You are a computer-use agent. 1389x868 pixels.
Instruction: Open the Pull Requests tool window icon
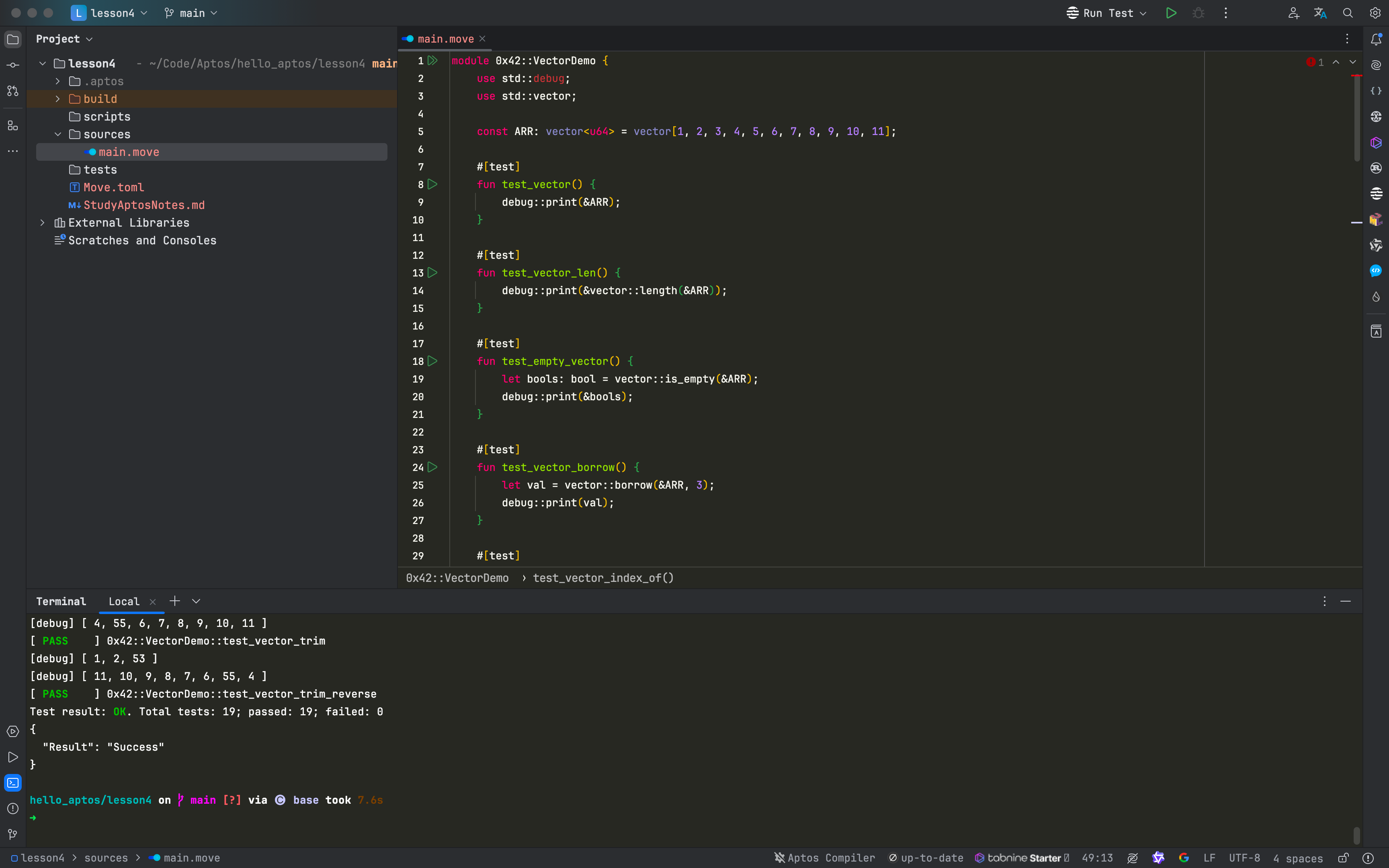(x=12, y=91)
